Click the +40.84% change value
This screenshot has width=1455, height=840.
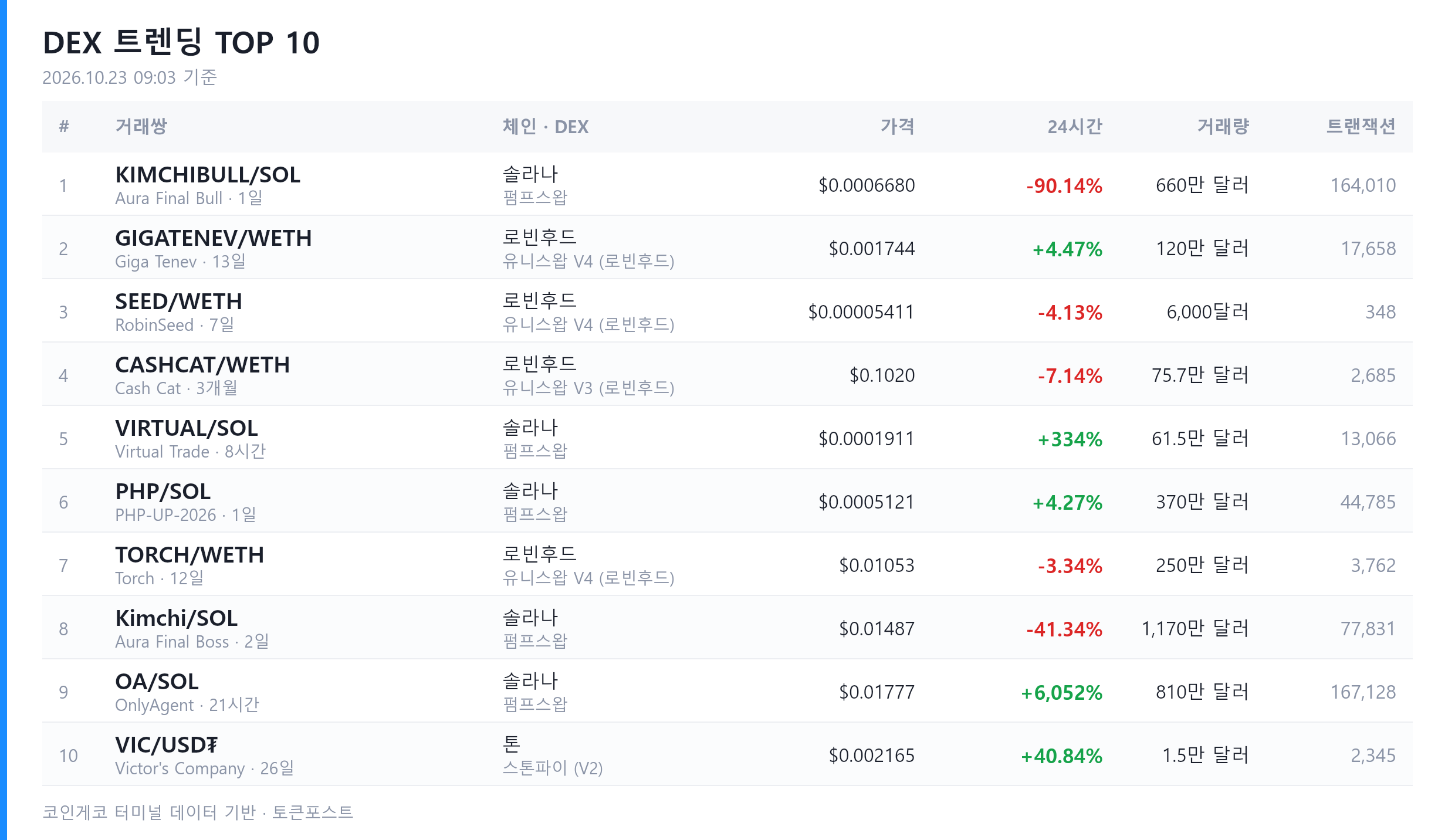pos(1062,756)
